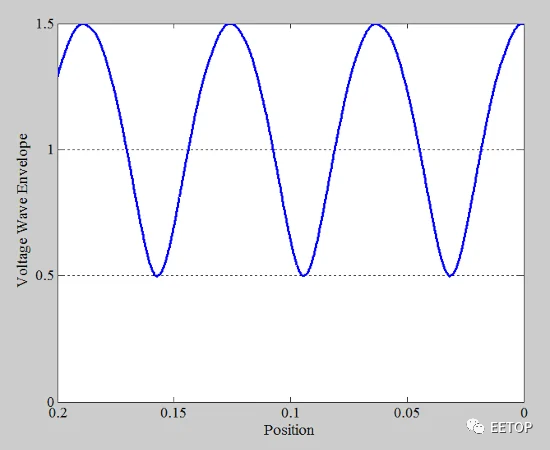Click the 0.2 x-axis tick label

point(58,413)
